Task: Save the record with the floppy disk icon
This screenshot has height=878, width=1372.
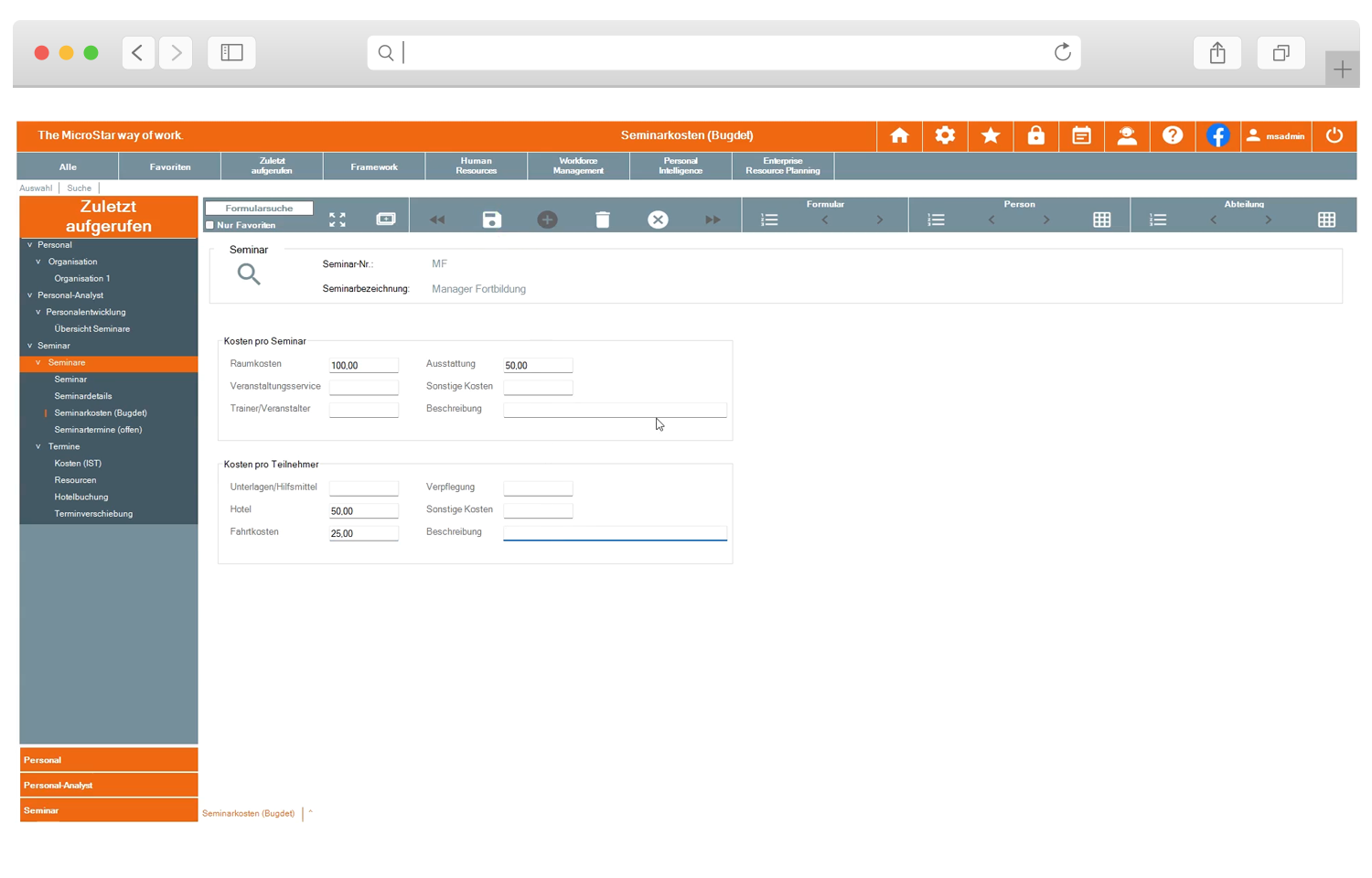Action: (x=492, y=219)
